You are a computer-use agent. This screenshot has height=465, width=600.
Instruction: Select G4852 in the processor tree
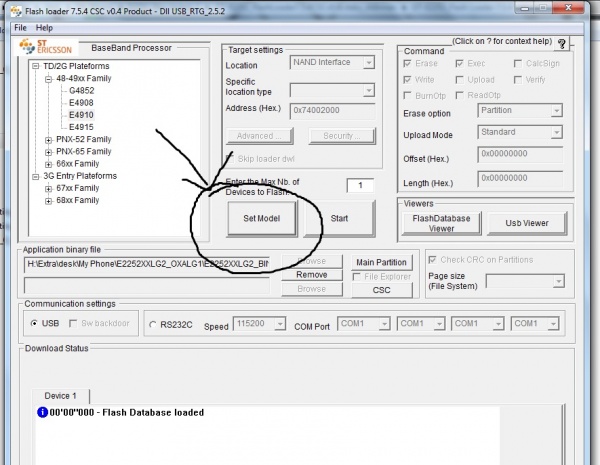[x=82, y=91]
